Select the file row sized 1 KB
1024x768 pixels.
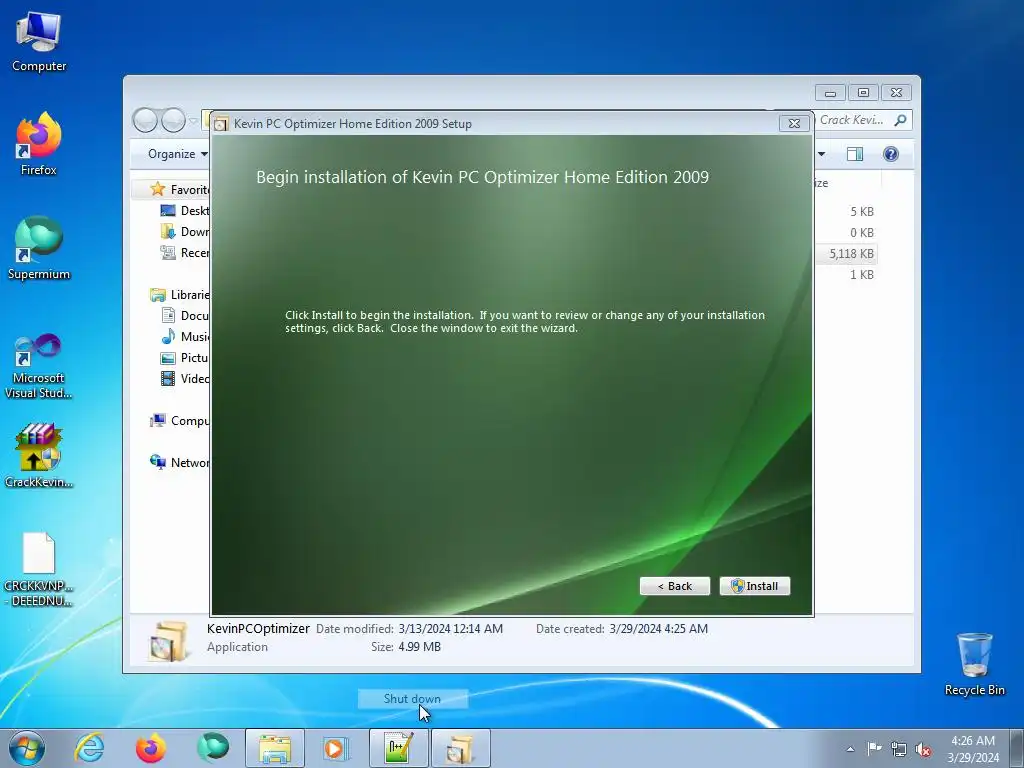pos(846,274)
